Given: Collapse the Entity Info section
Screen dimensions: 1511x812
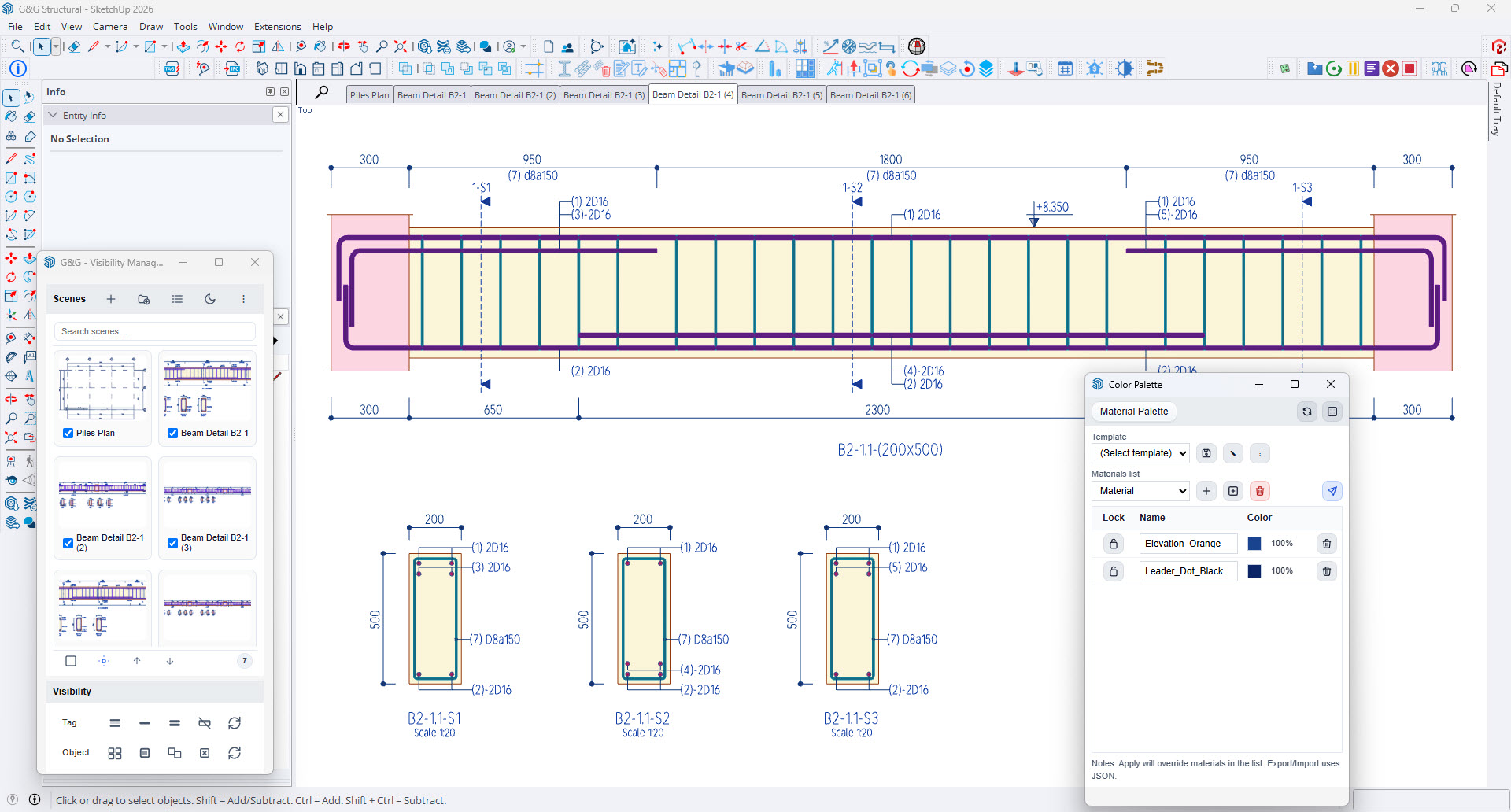Looking at the screenshot, I should coord(54,115).
